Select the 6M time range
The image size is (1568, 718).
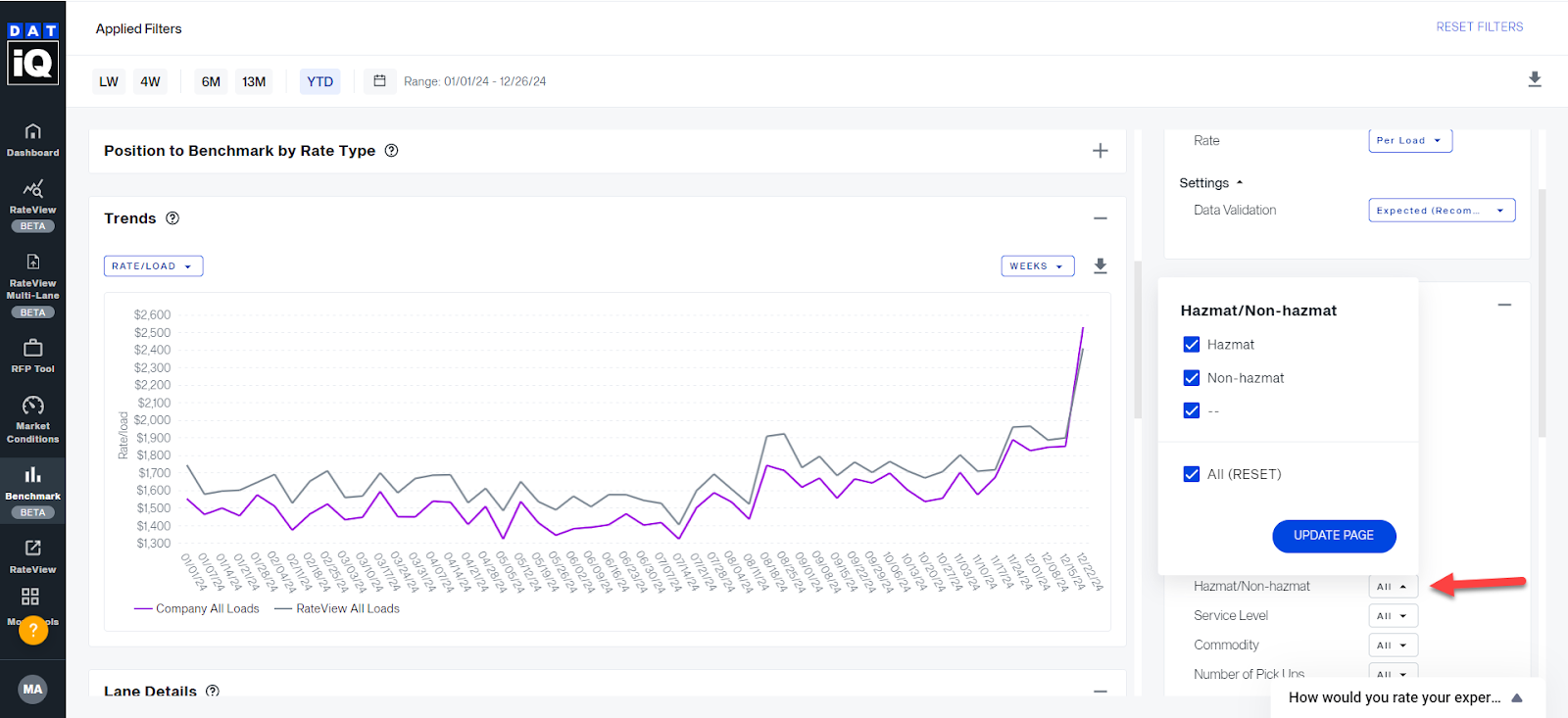[x=211, y=81]
